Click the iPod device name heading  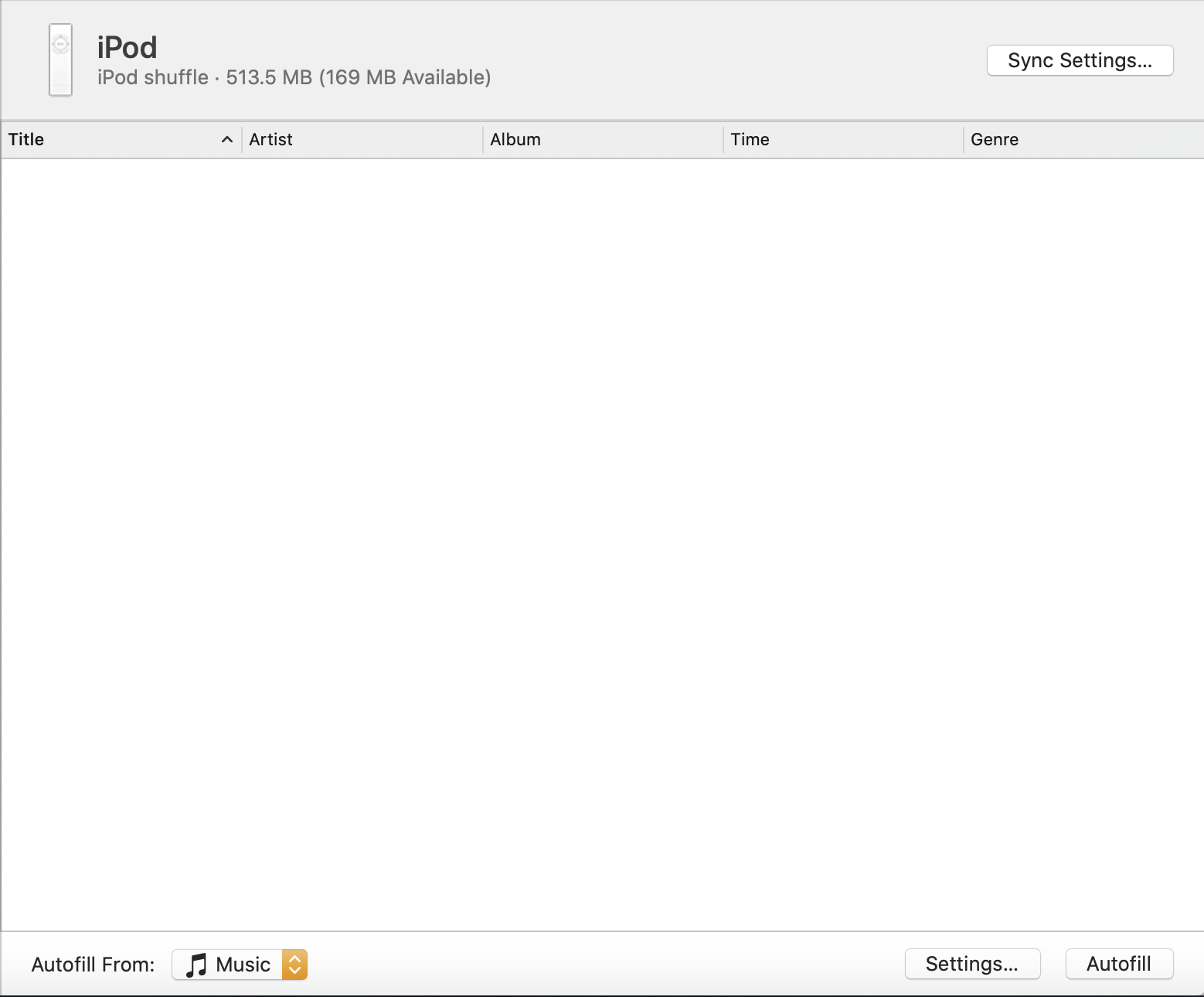click(x=128, y=48)
